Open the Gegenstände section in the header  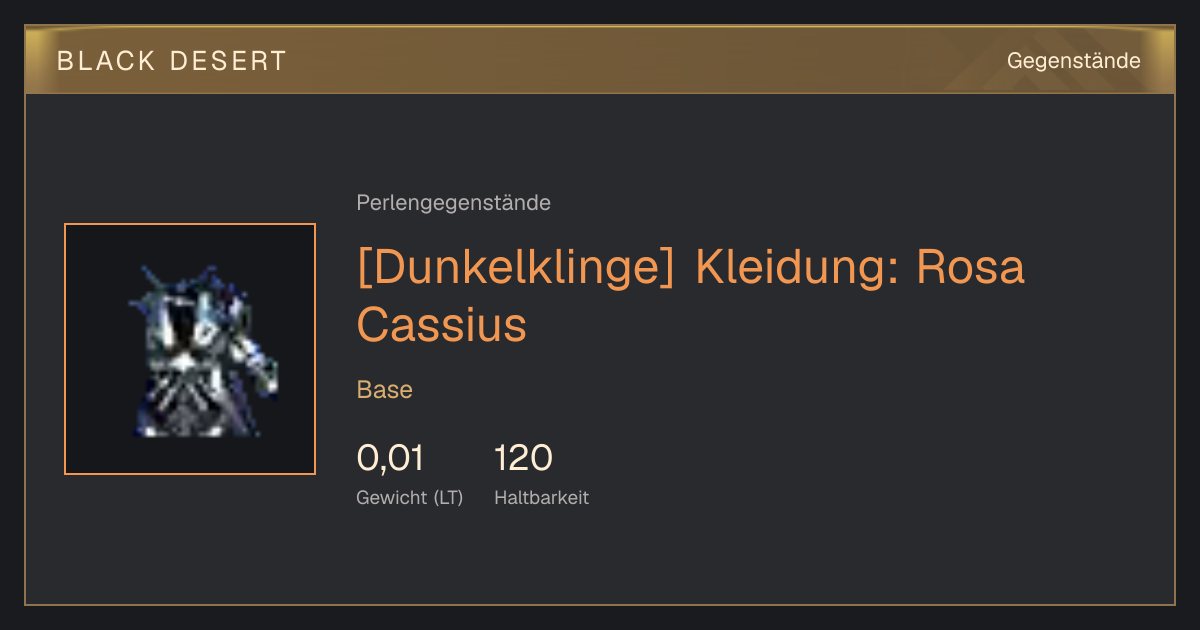coord(1073,61)
